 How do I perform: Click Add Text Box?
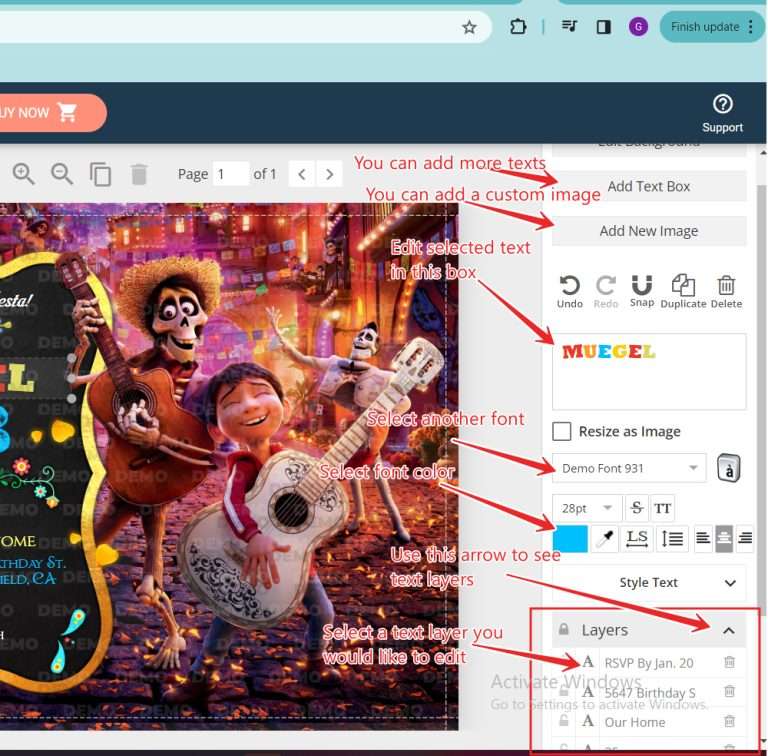point(649,187)
